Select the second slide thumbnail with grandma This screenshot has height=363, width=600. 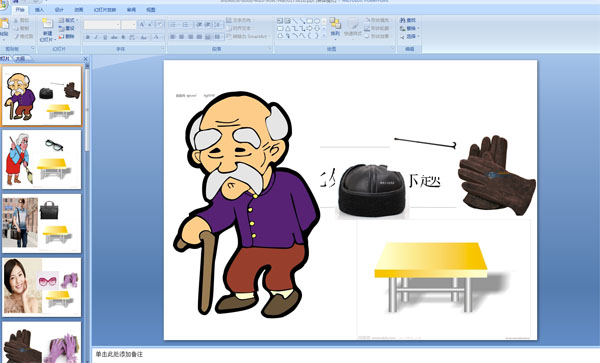coord(42,160)
